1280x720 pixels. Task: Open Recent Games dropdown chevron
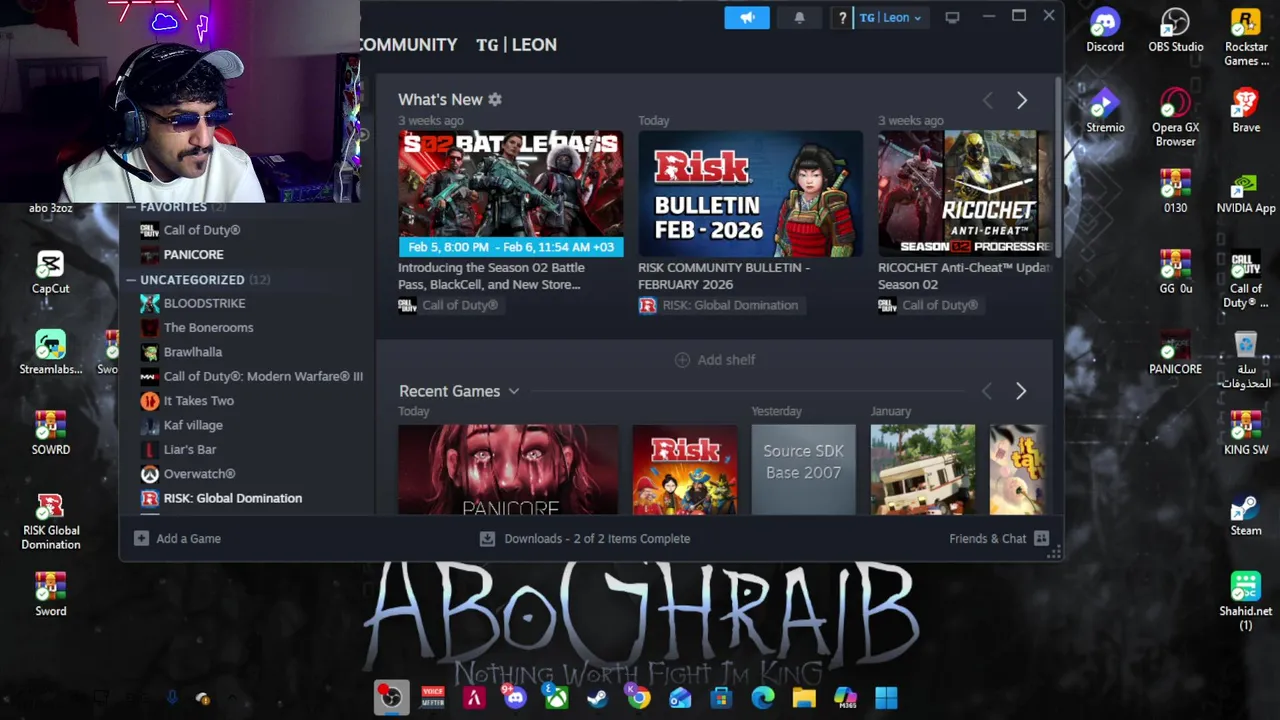[513, 391]
